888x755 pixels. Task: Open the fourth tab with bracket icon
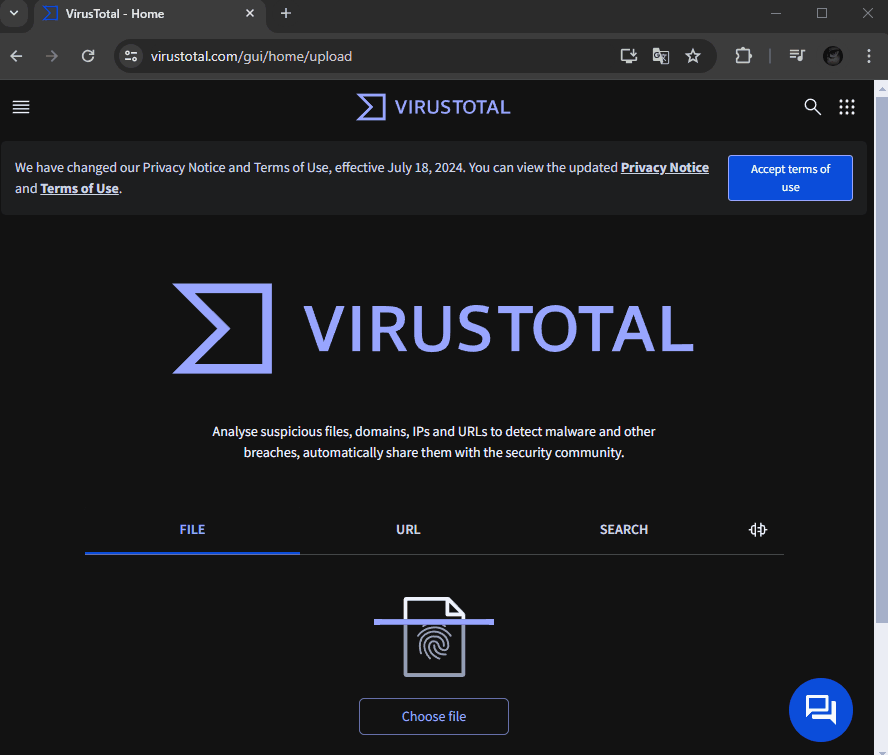point(758,530)
